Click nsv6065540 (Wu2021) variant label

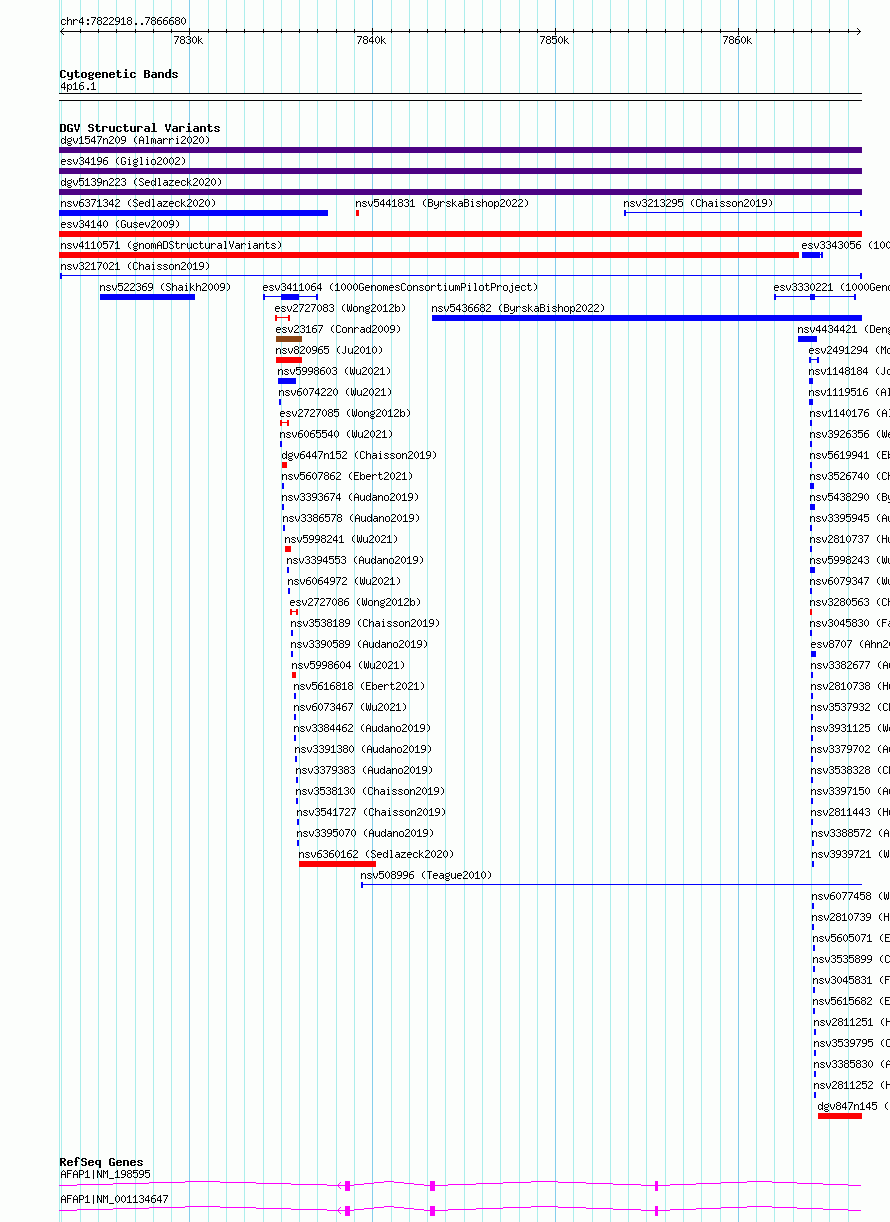click(x=336, y=434)
